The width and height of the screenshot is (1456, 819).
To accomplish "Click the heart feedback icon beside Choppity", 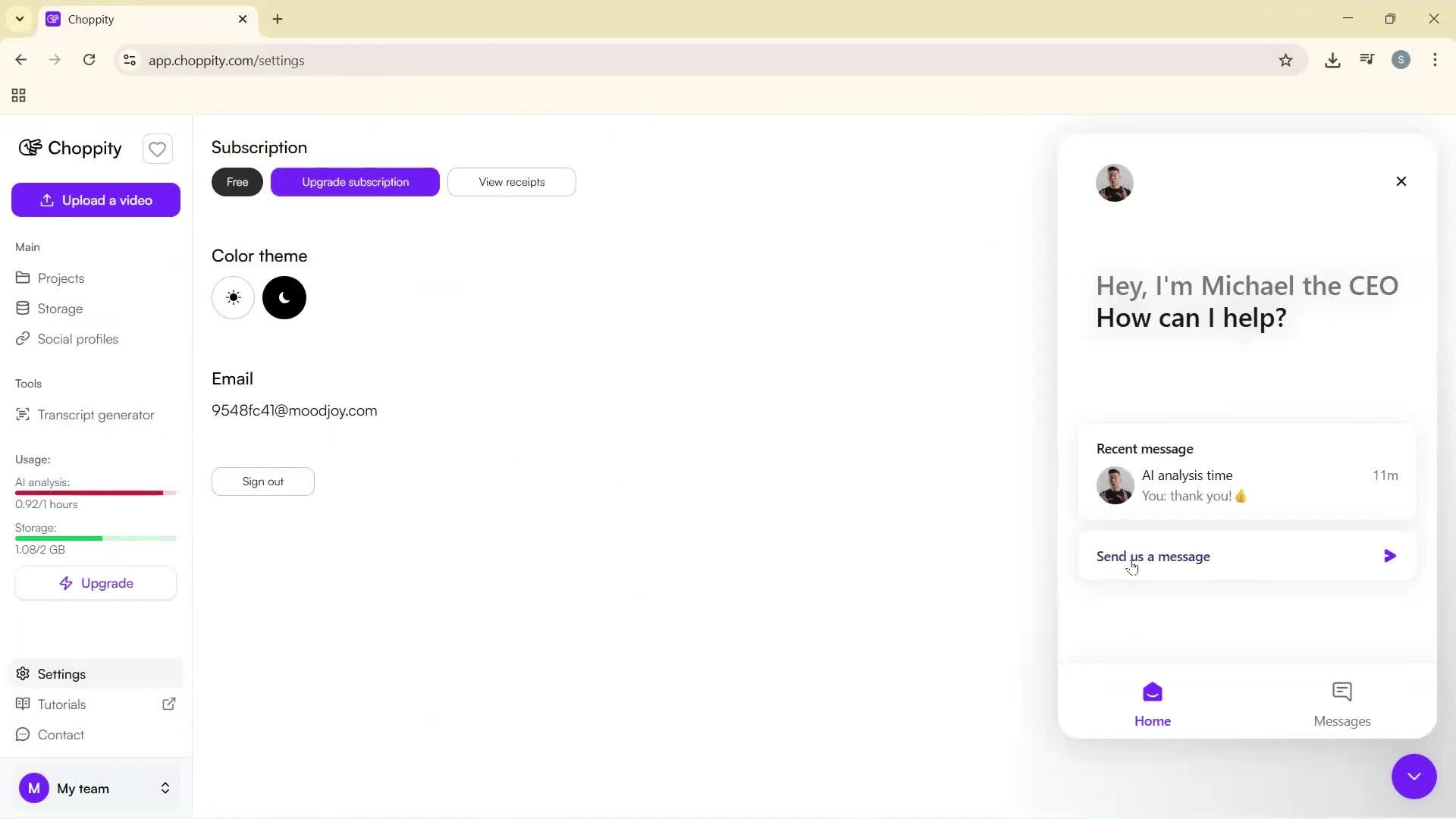I will pyautogui.click(x=157, y=149).
